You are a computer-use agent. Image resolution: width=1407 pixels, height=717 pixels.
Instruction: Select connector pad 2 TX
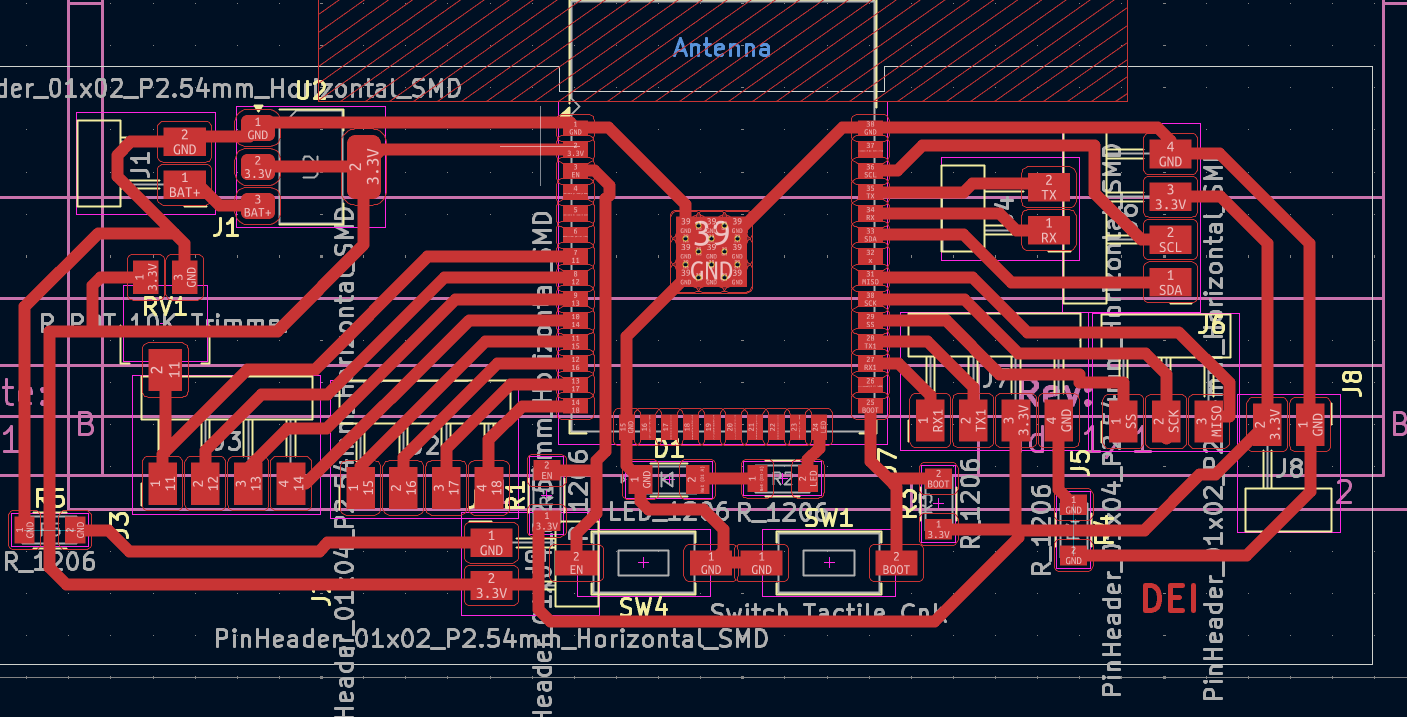pyautogui.click(x=1049, y=187)
